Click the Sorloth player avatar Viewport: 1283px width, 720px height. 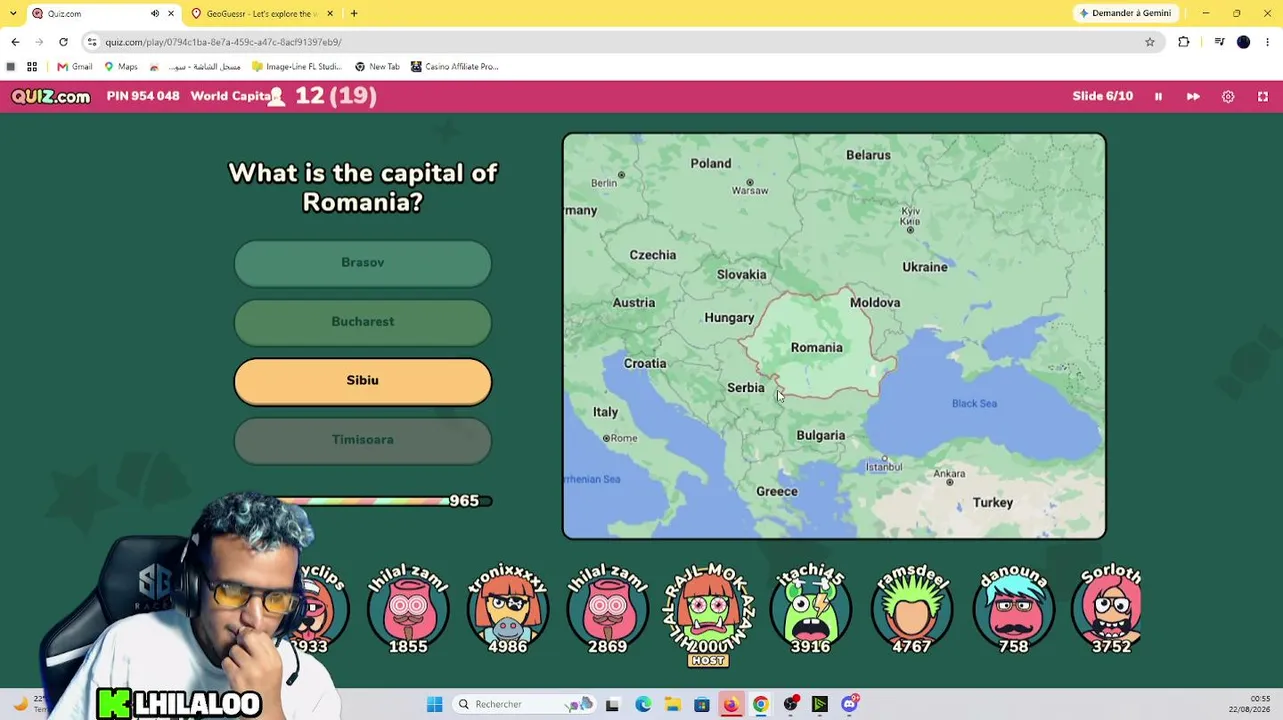pyautogui.click(x=1111, y=610)
